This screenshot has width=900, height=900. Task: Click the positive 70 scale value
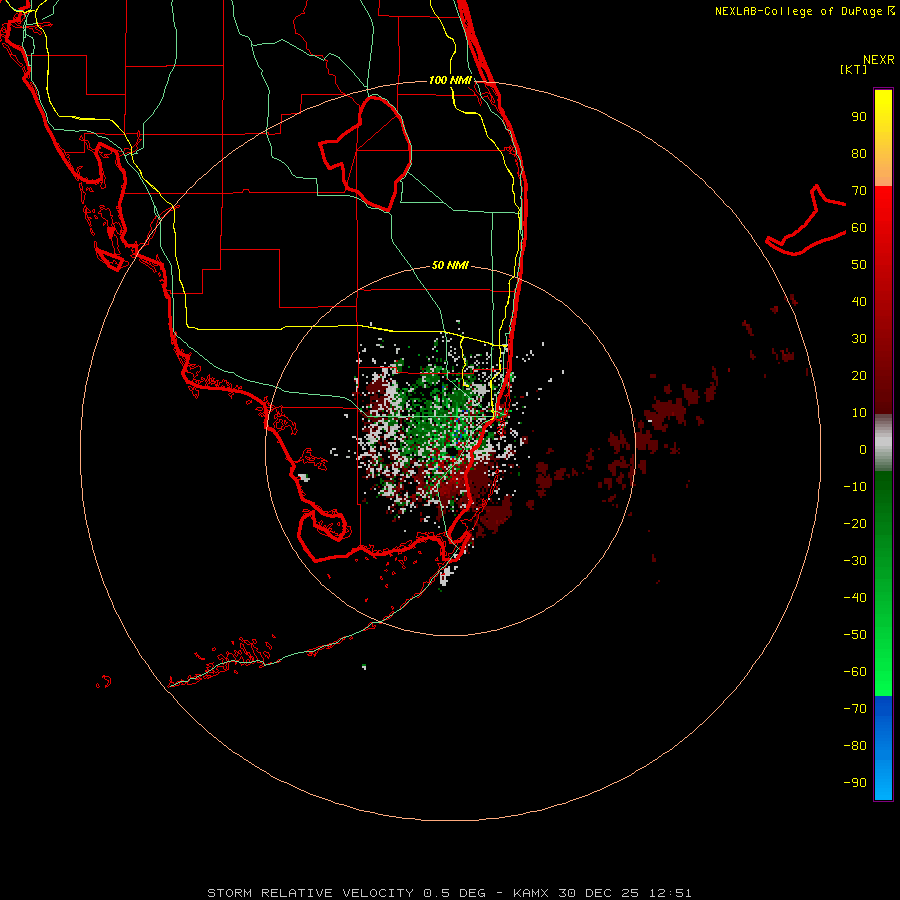[859, 191]
